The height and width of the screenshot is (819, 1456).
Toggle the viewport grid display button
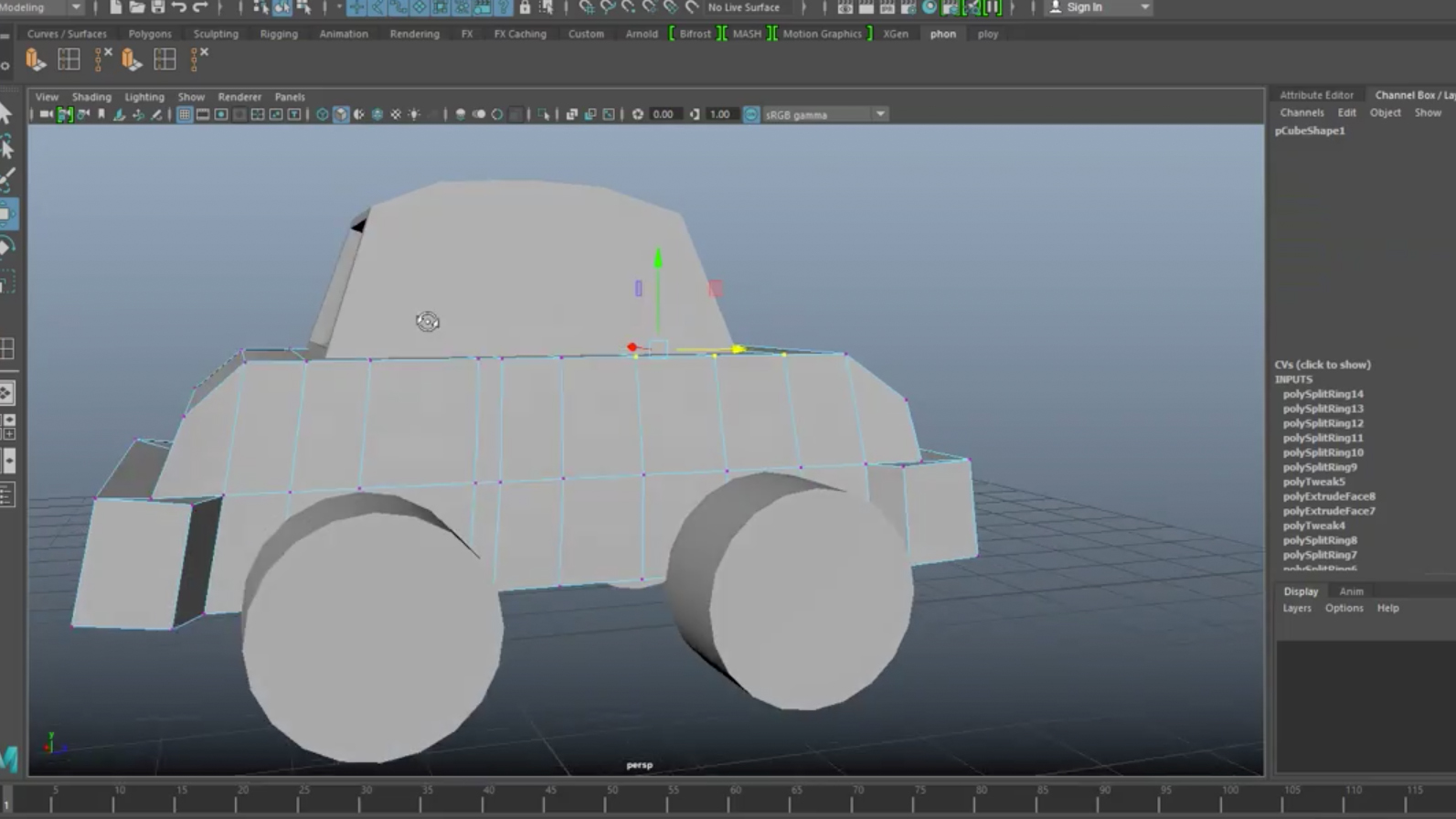tap(185, 114)
